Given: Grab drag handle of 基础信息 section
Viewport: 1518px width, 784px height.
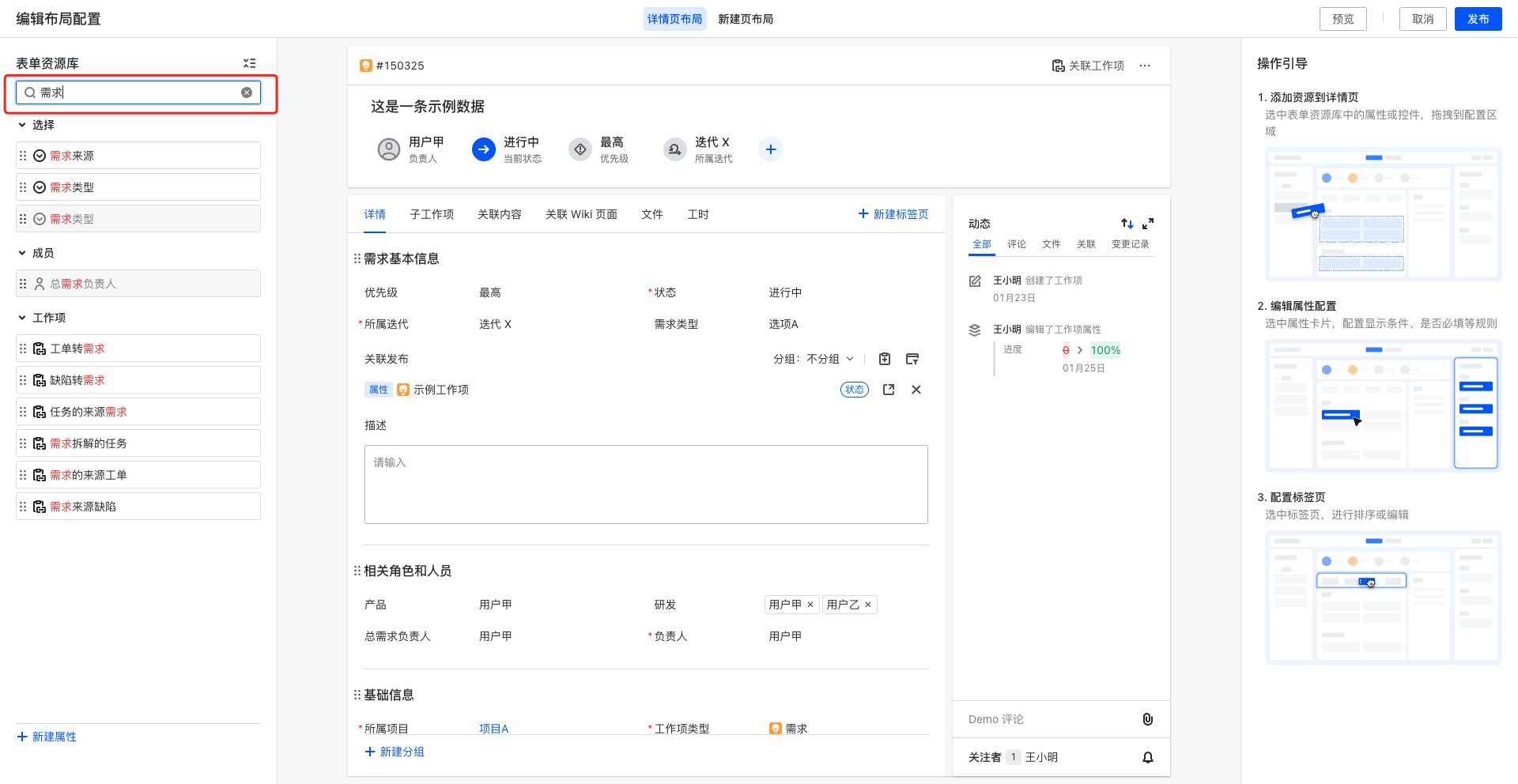Looking at the screenshot, I should (x=357, y=695).
